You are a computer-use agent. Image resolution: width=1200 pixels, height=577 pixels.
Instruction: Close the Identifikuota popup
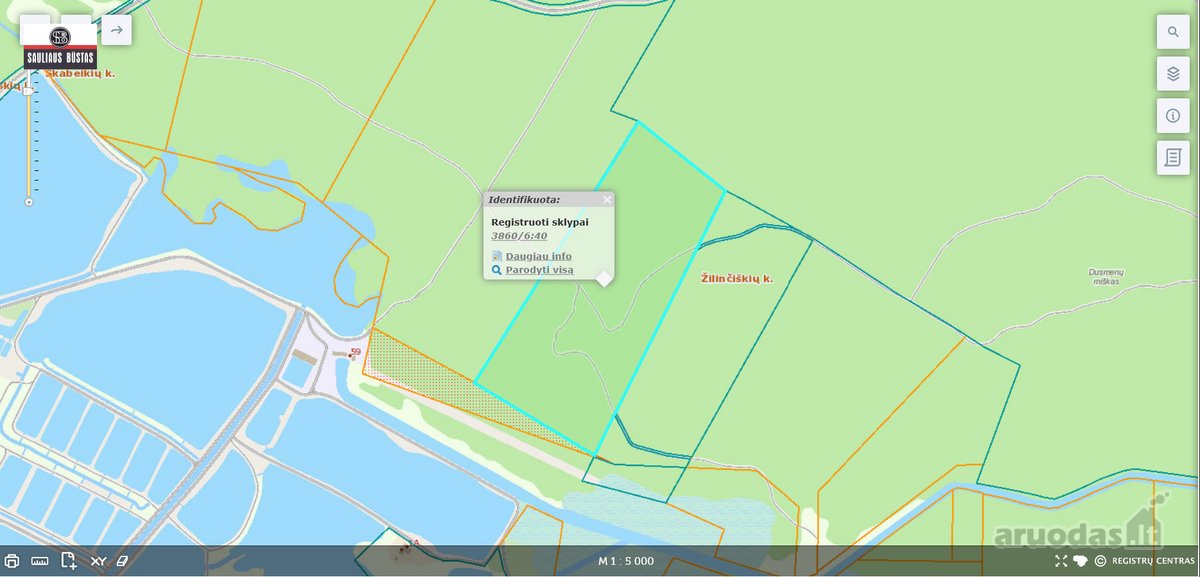pyautogui.click(x=607, y=200)
